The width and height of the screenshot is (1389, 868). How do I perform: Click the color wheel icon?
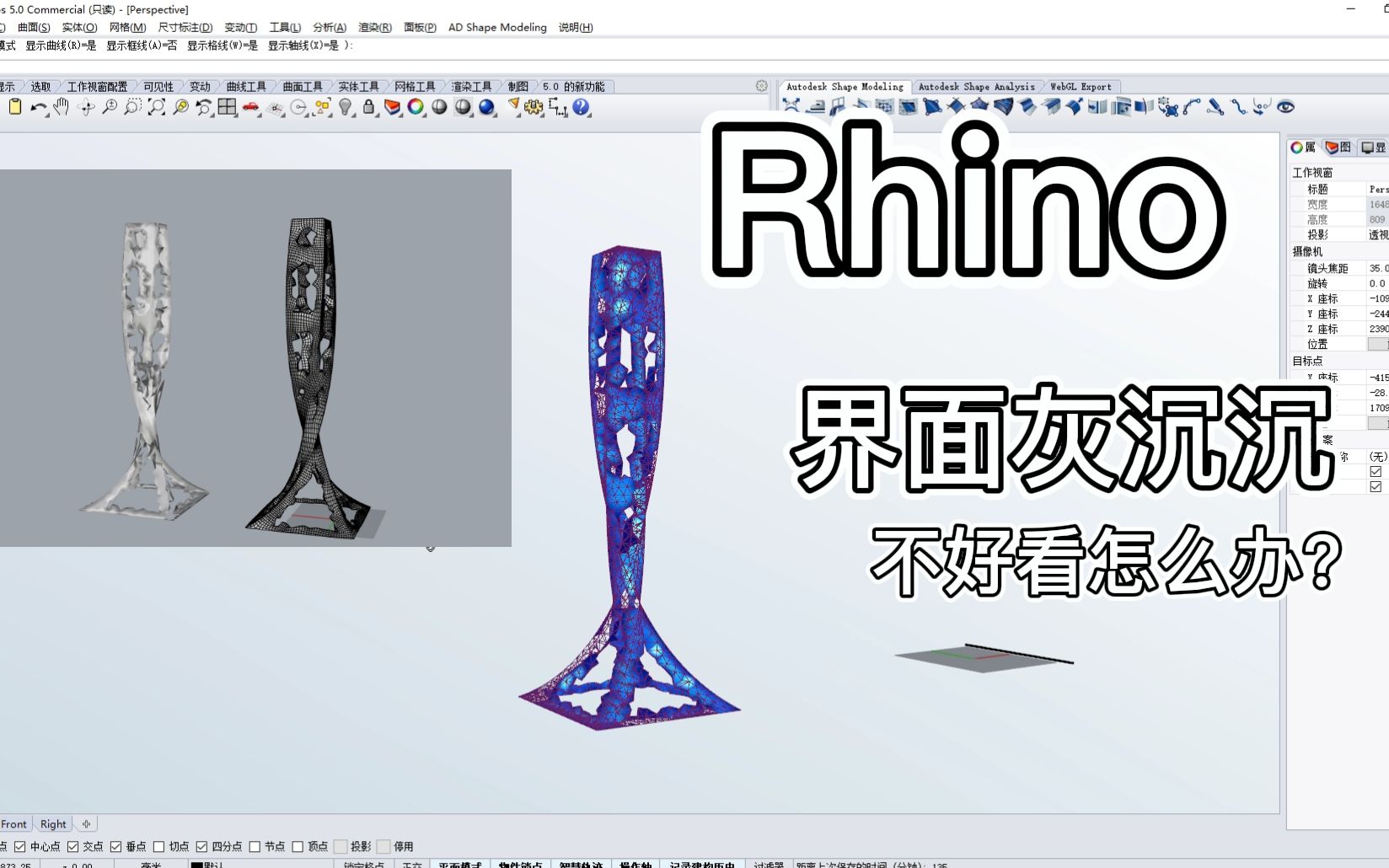(x=416, y=107)
